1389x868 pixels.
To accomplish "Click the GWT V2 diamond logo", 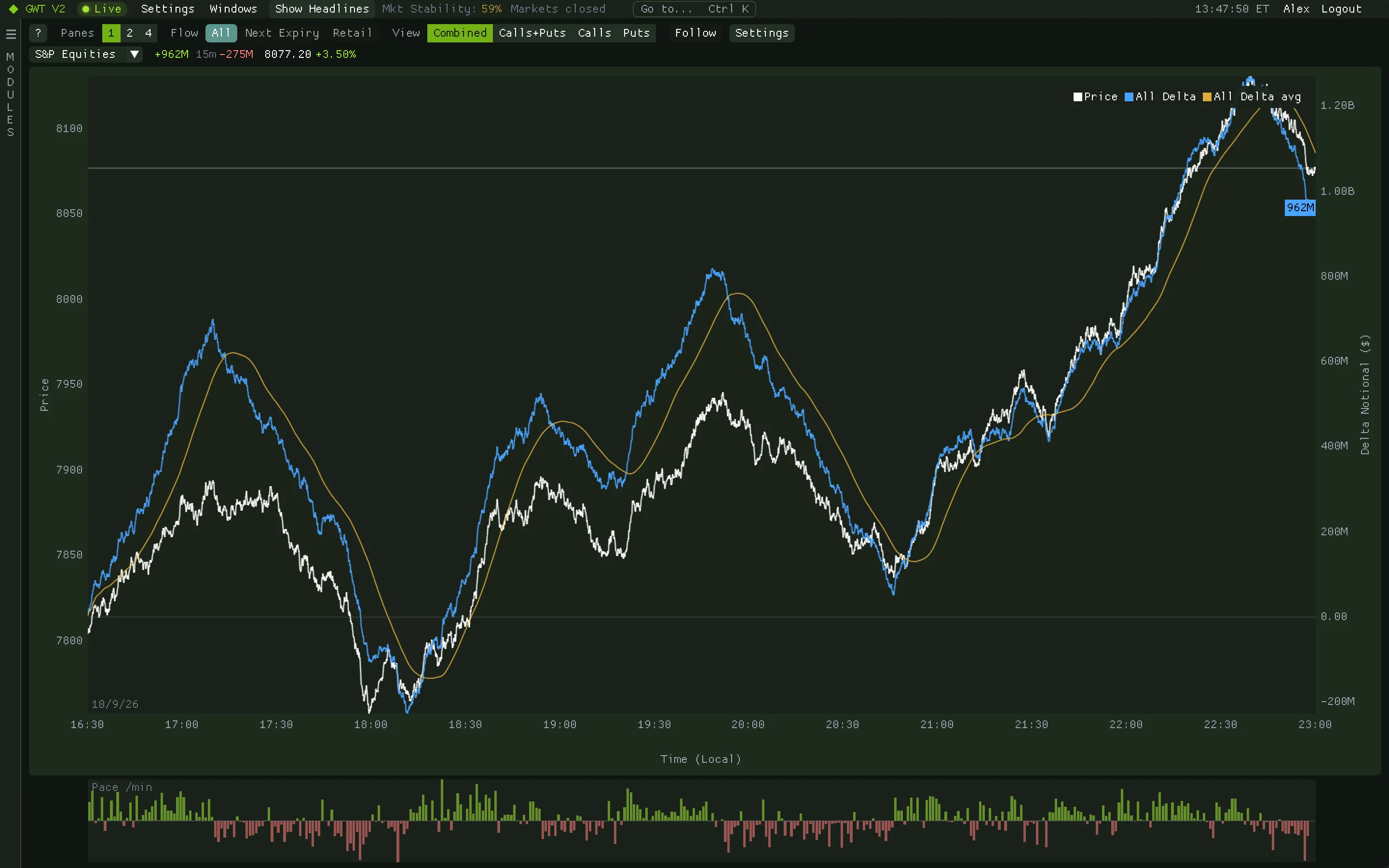I will [x=13, y=9].
